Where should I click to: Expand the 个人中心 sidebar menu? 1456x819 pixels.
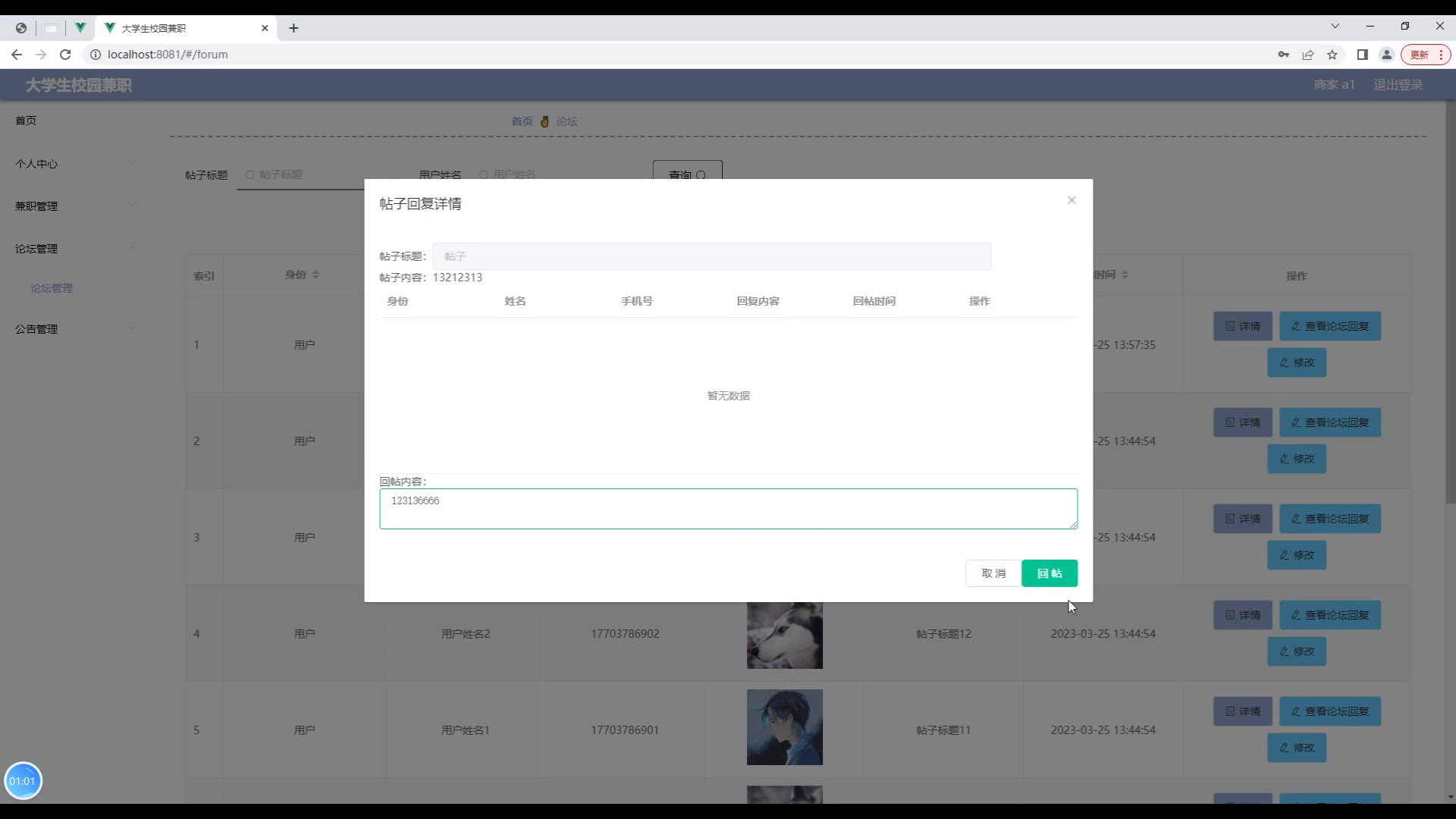[36, 164]
